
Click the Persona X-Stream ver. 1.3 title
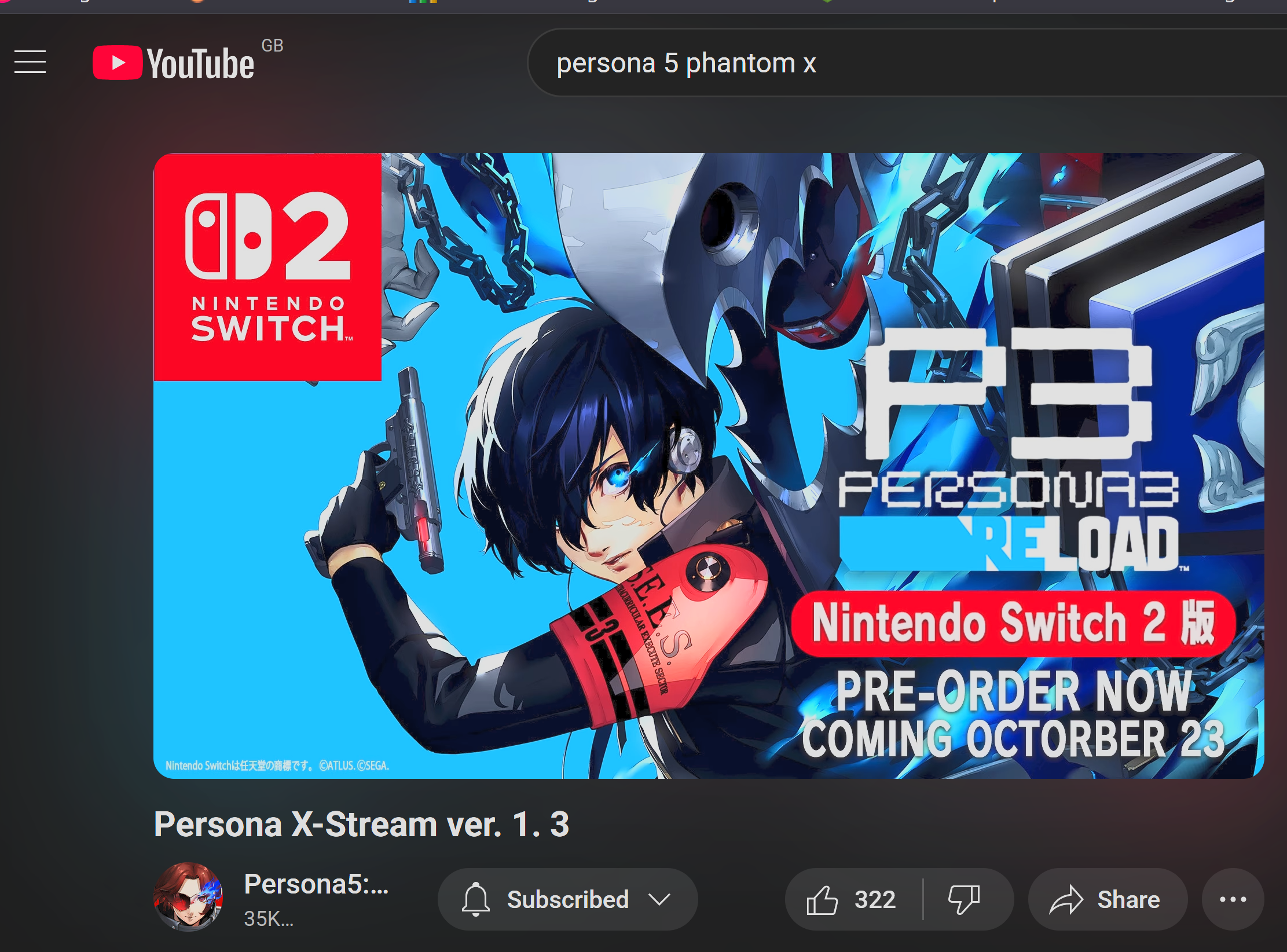pyautogui.click(x=362, y=824)
